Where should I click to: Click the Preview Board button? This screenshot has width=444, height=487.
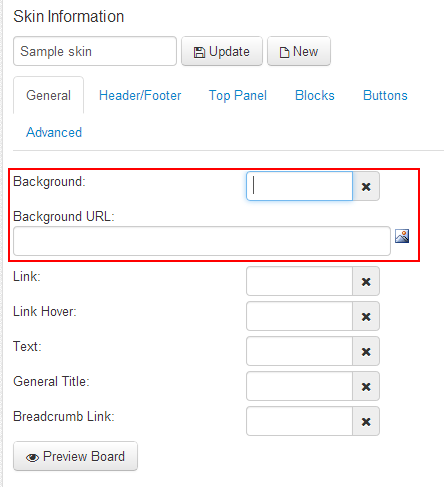[75, 456]
